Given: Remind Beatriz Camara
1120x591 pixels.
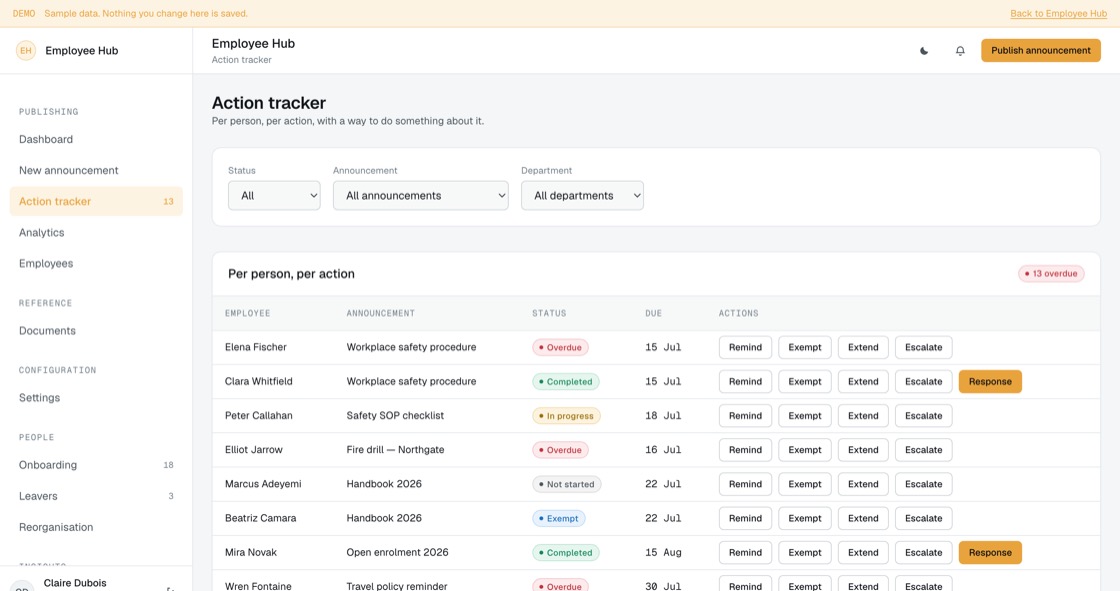Looking at the screenshot, I should pyautogui.click(x=745, y=518).
